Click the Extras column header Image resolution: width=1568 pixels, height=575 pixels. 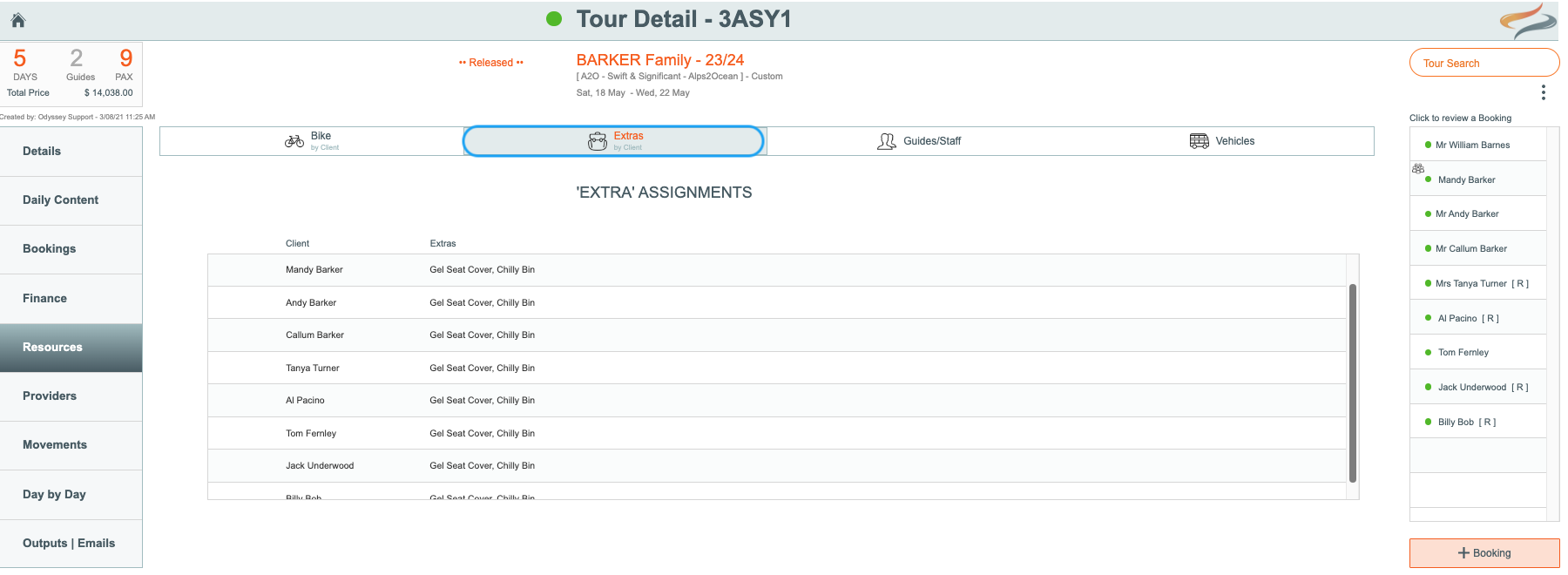[443, 243]
